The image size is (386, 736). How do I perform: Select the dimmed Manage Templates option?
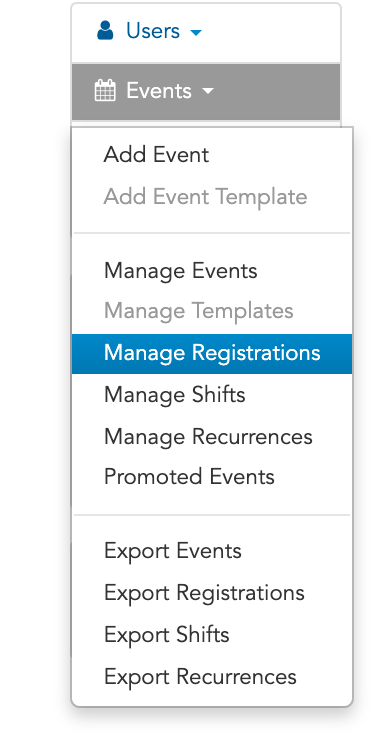[199, 311]
